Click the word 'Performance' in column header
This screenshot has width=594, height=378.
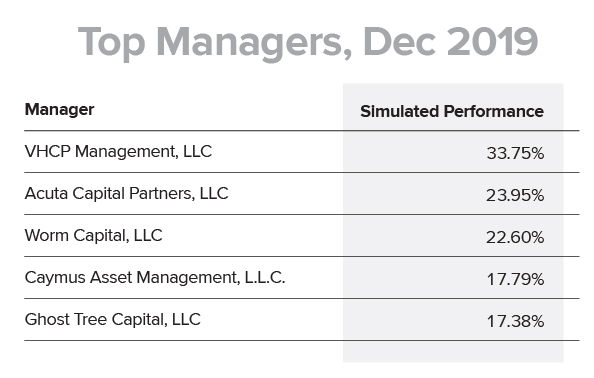point(494,111)
